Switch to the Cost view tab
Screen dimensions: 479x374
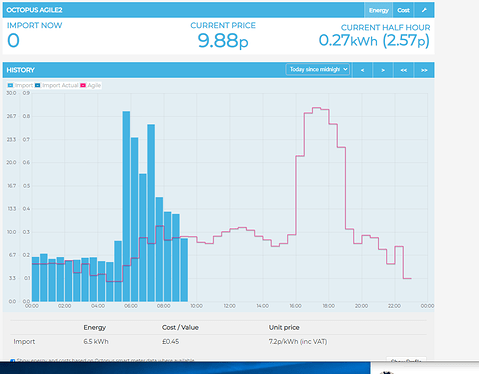tap(403, 10)
